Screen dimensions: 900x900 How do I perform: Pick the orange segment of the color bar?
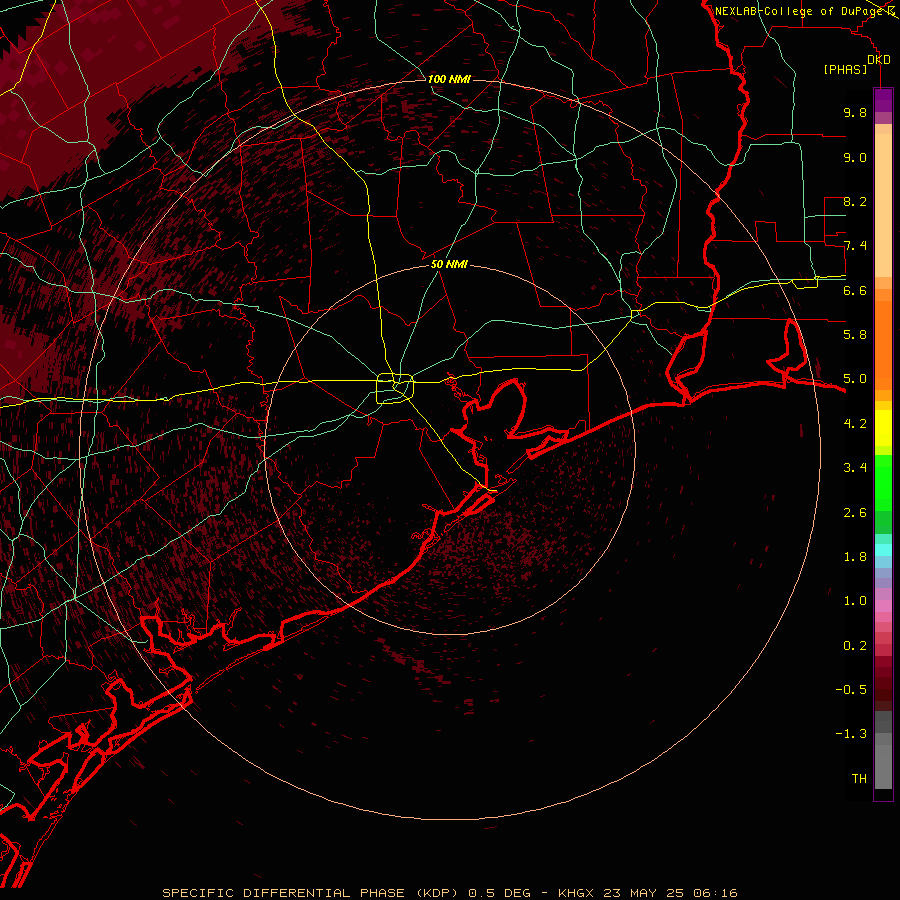coord(883,344)
